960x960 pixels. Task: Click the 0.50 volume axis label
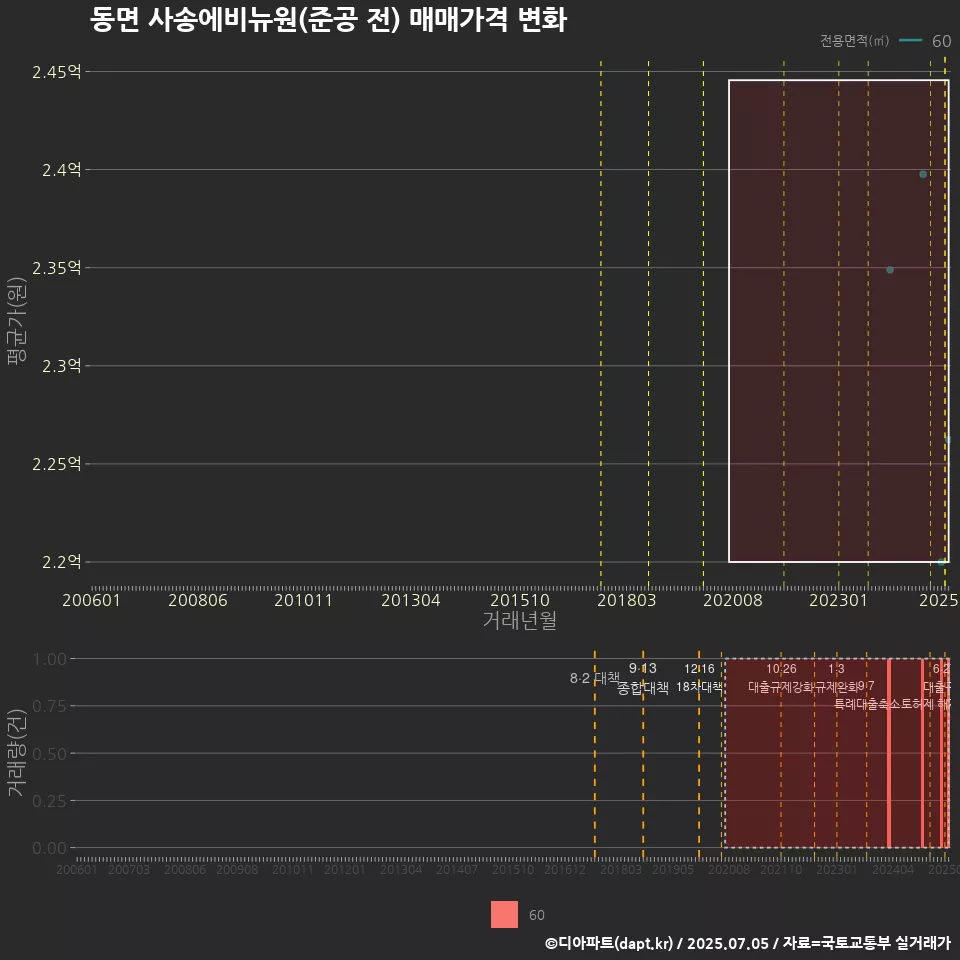click(50, 754)
